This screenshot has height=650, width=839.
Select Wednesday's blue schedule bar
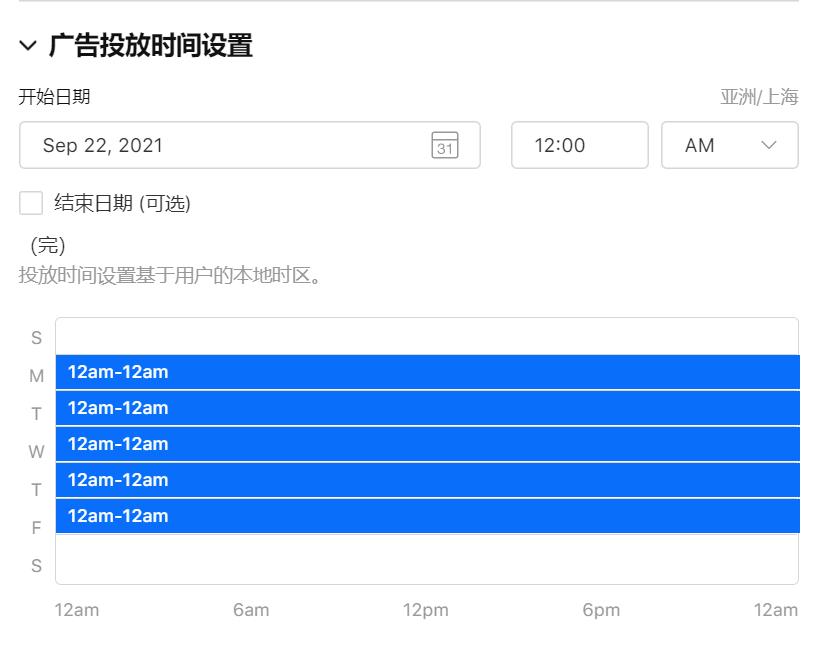pos(428,444)
